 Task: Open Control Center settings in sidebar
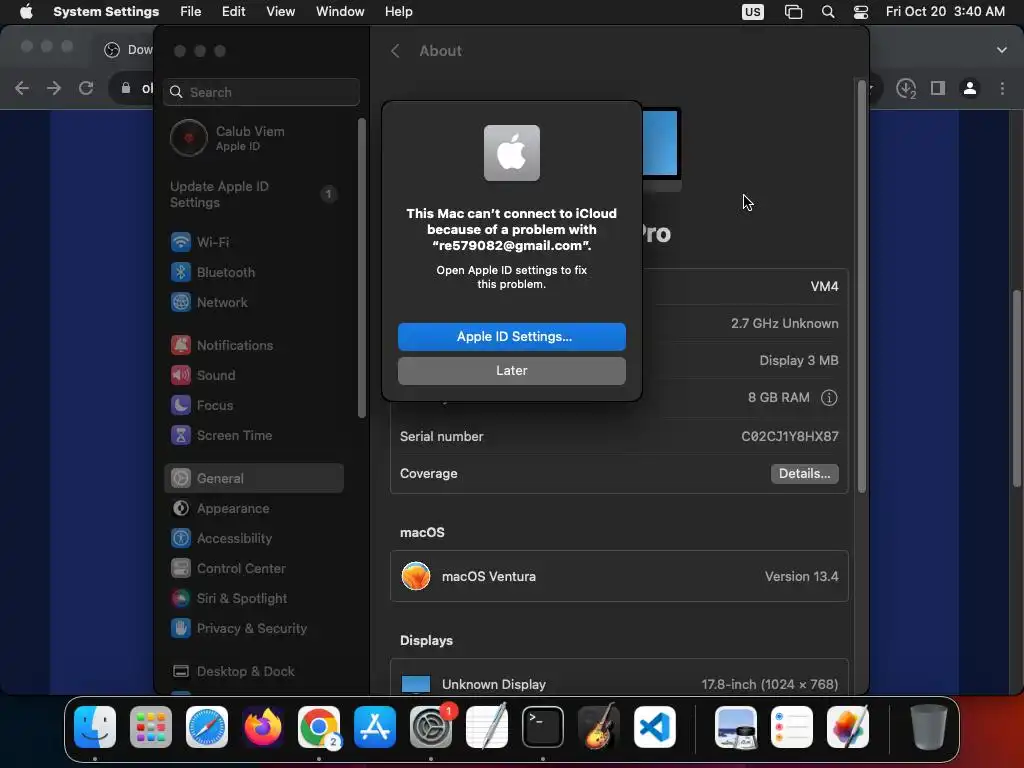(253, 568)
